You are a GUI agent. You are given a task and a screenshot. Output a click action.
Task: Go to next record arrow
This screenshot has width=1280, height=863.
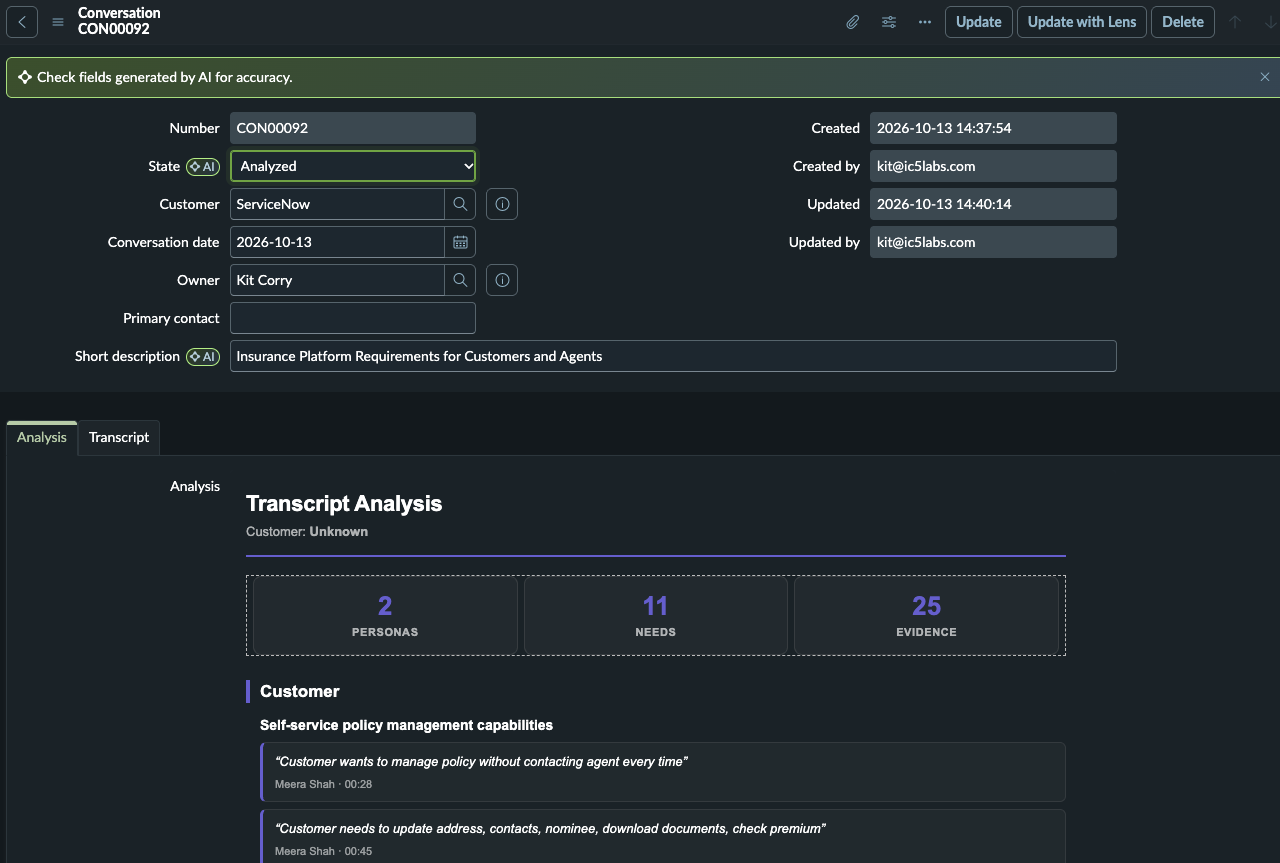[1270, 22]
